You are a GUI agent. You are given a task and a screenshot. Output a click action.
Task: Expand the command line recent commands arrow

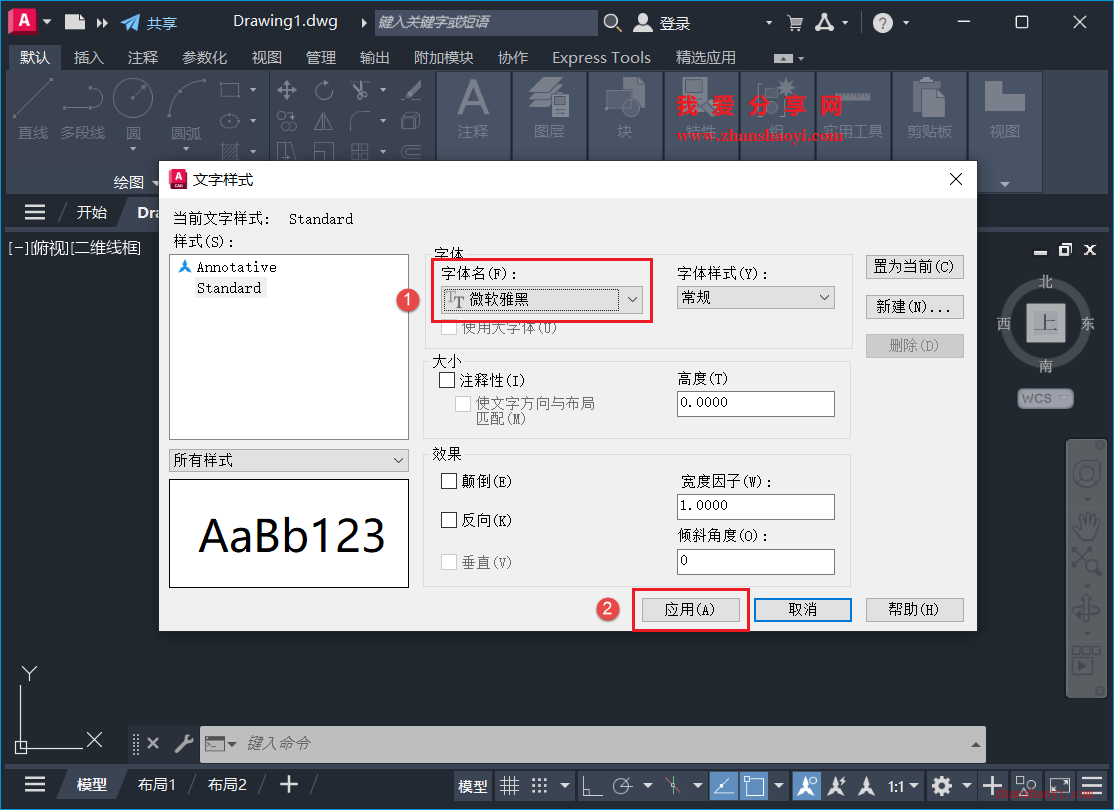pyautogui.click(x=975, y=745)
